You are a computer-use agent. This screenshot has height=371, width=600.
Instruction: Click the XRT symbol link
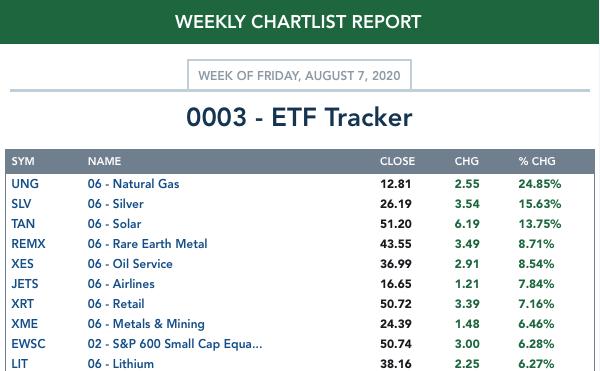[x=22, y=304]
